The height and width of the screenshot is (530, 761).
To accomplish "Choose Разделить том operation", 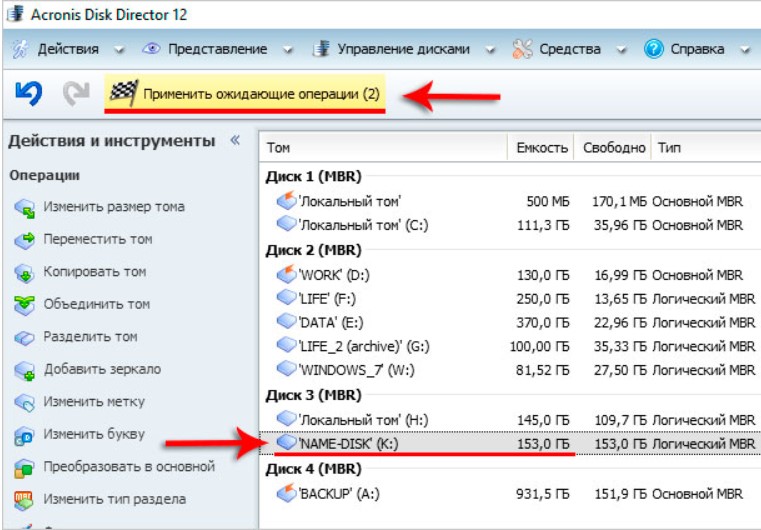I will (x=90, y=337).
